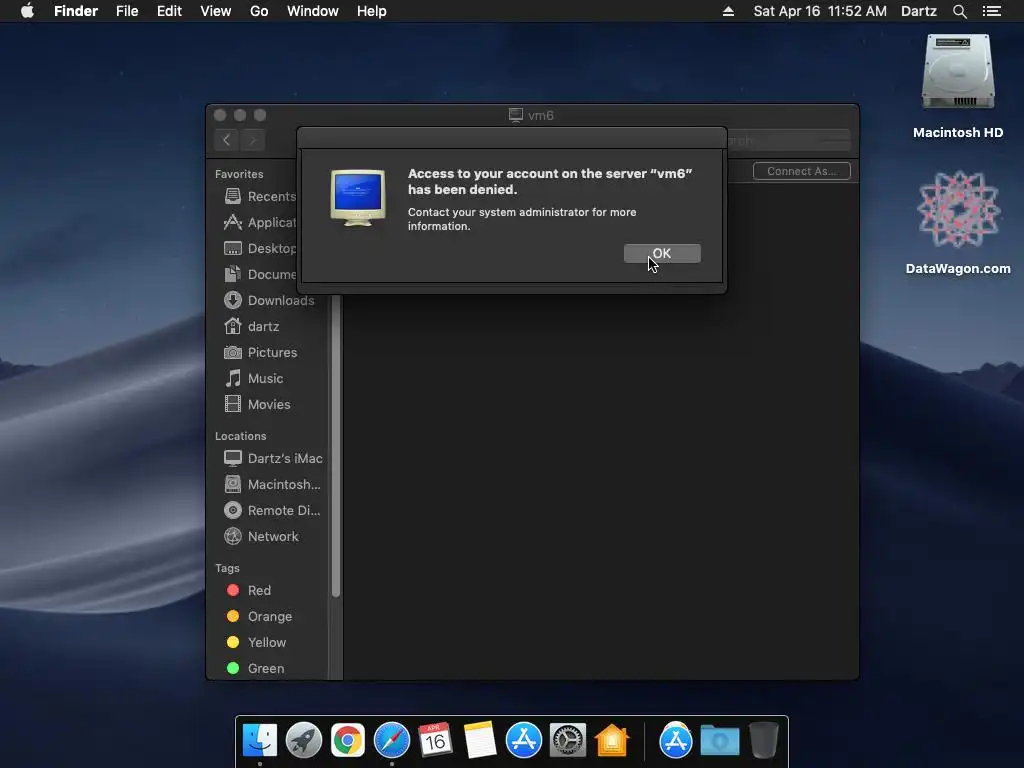Viewport: 1024px width, 768px height.
Task: Open the Dartz user menu
Action: click(x=919, y=11)
